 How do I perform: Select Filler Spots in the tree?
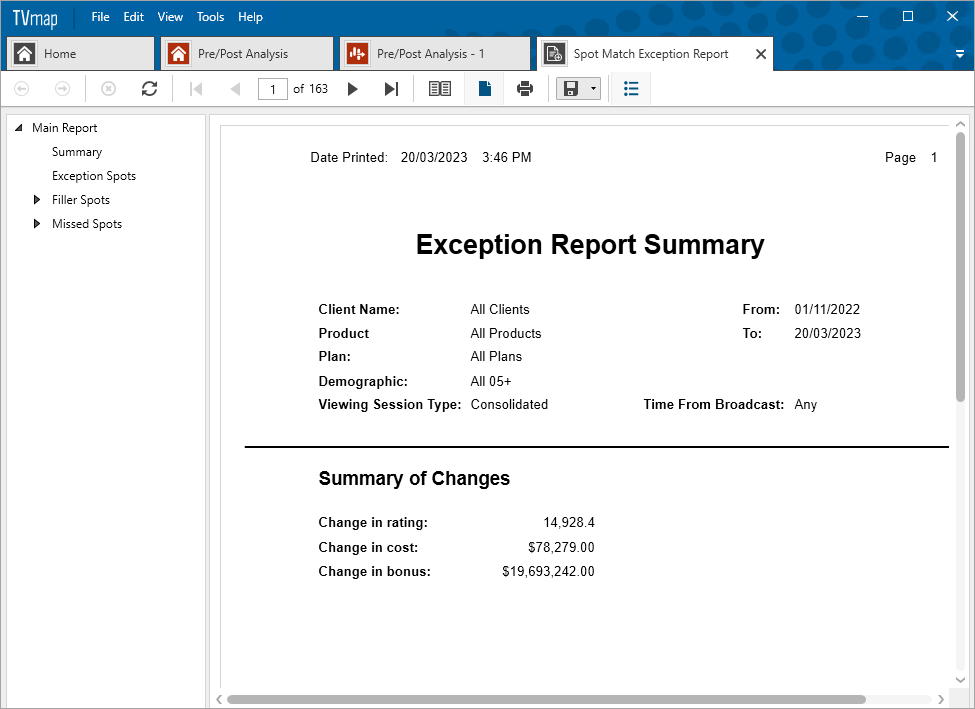point(81,200)
